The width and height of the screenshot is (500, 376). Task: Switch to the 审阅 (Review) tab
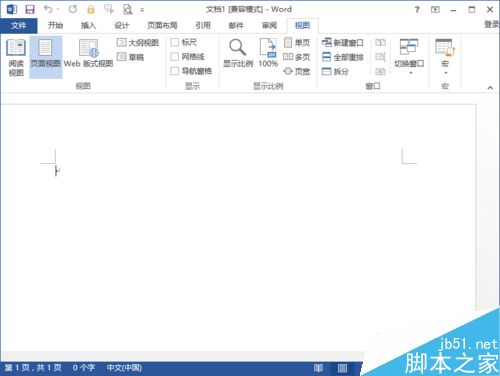269,25
